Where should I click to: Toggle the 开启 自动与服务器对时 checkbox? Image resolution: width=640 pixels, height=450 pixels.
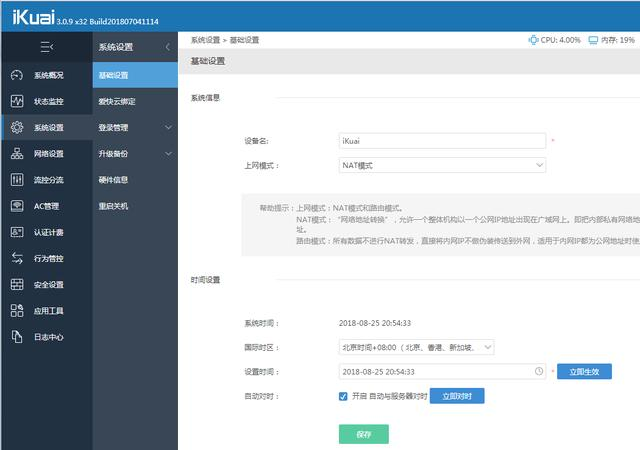pyautogui.click(x=344, y=396)
